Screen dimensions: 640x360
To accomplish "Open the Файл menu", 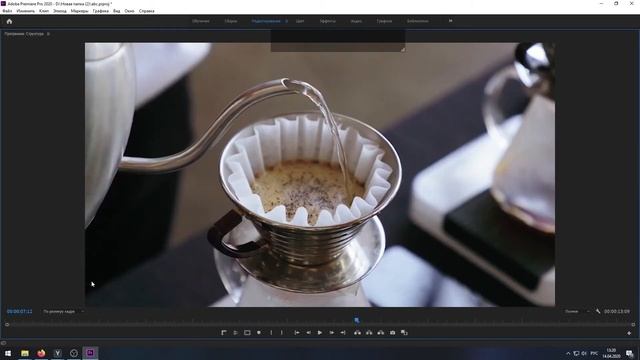I will (x=7, y=11).
